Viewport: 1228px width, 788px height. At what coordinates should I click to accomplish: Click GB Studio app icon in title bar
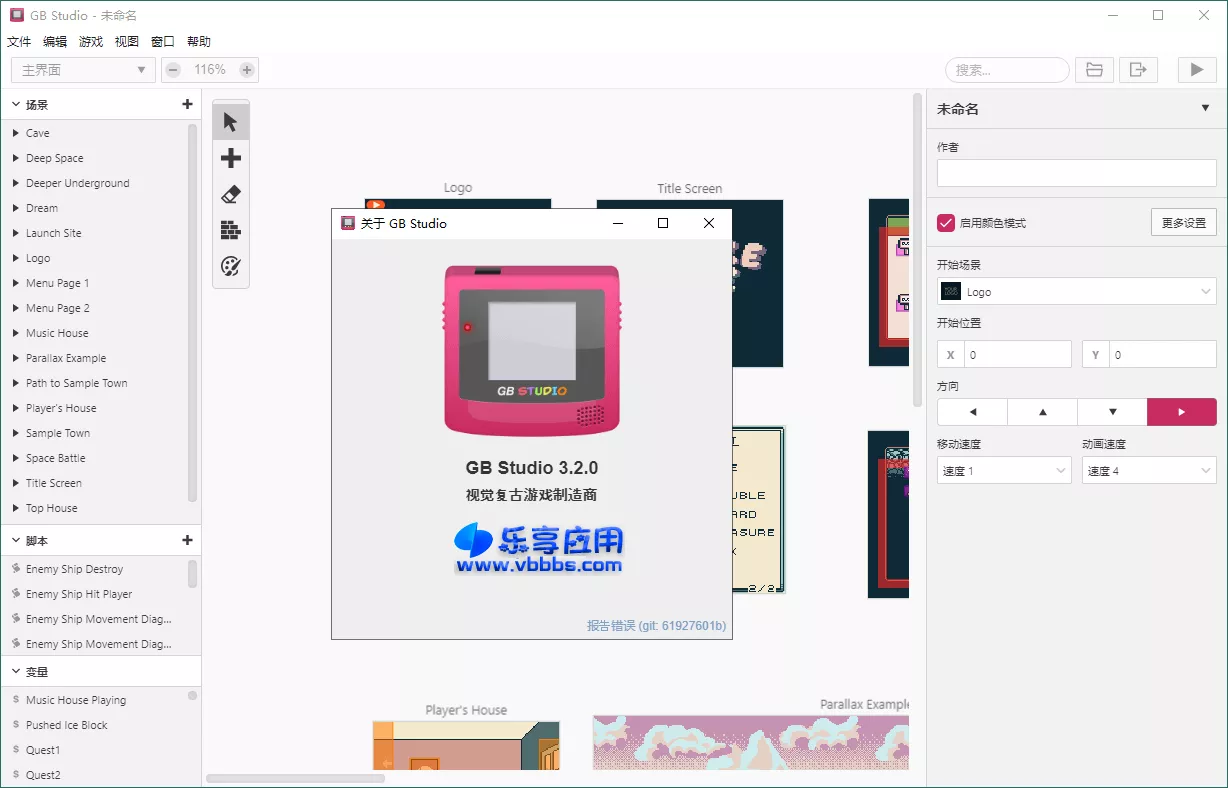(x=17, y=15)
